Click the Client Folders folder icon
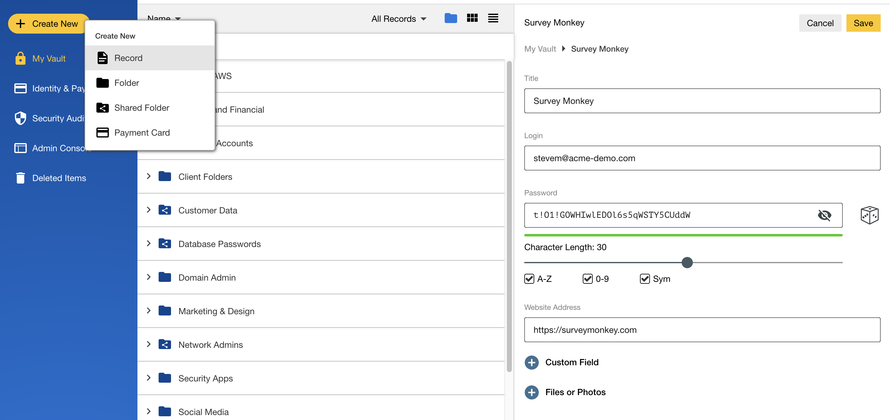Screen dimensions: 890x420 [165, 177]
